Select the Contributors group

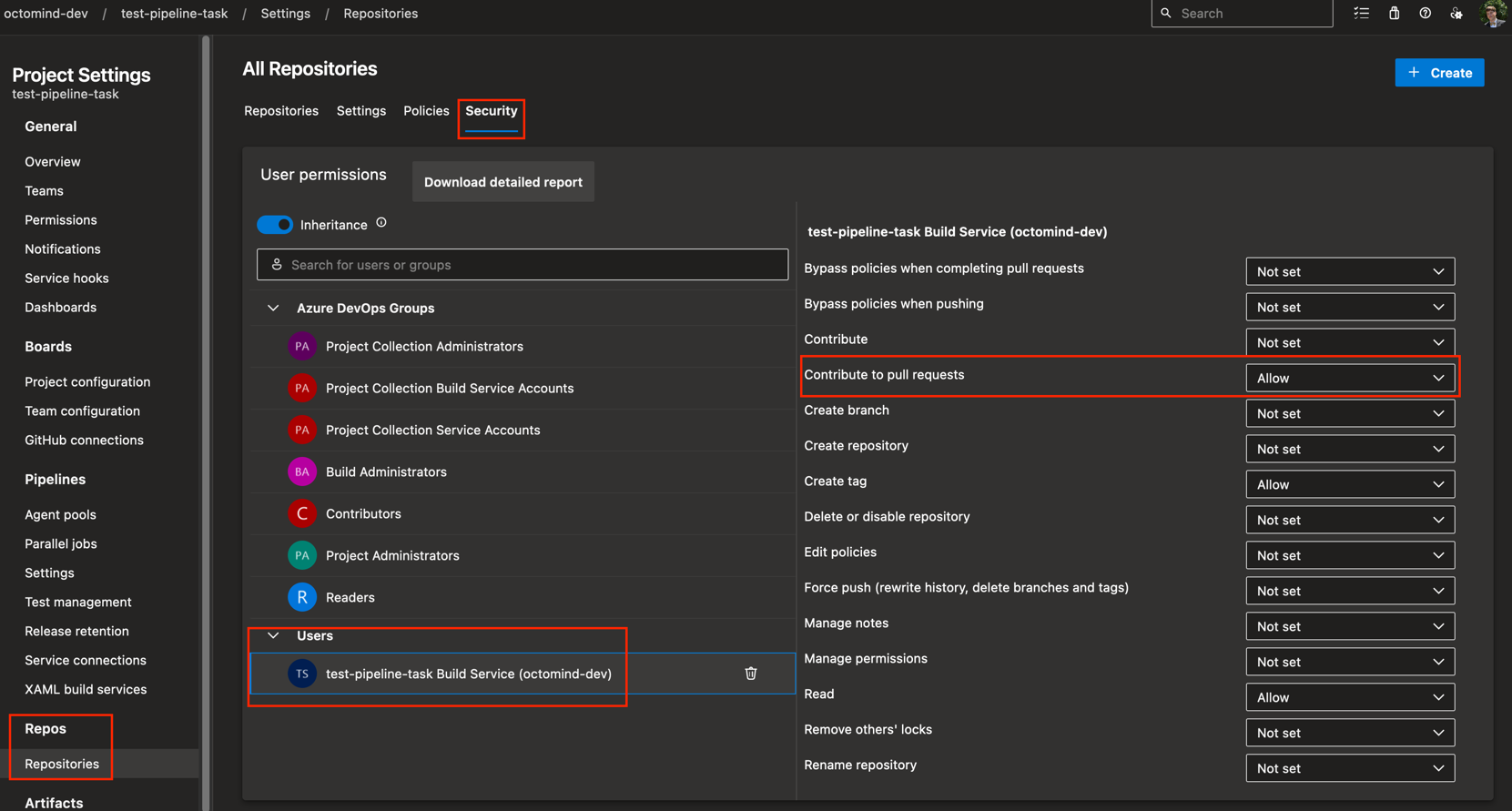tap(523, 513)
